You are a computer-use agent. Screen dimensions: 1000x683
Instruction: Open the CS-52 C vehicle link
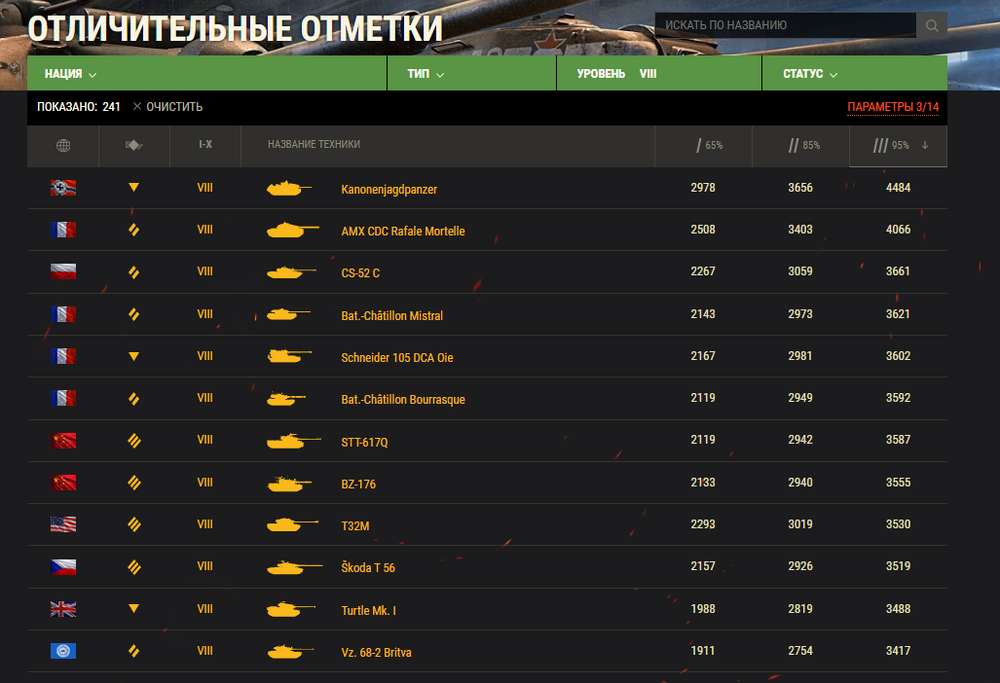(360, 273)
